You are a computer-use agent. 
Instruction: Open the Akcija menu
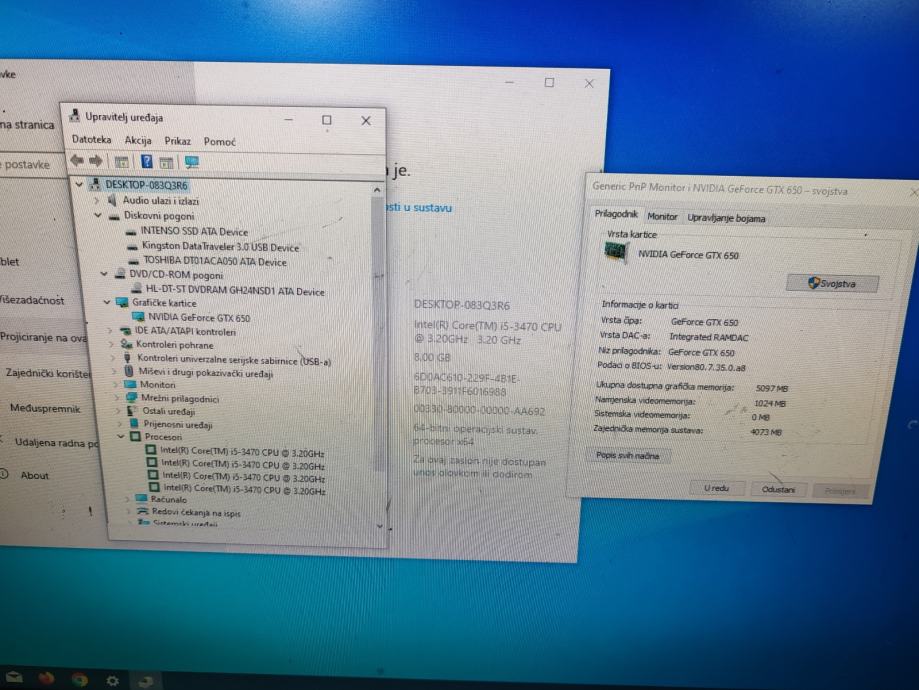click(x=138, y=140)
